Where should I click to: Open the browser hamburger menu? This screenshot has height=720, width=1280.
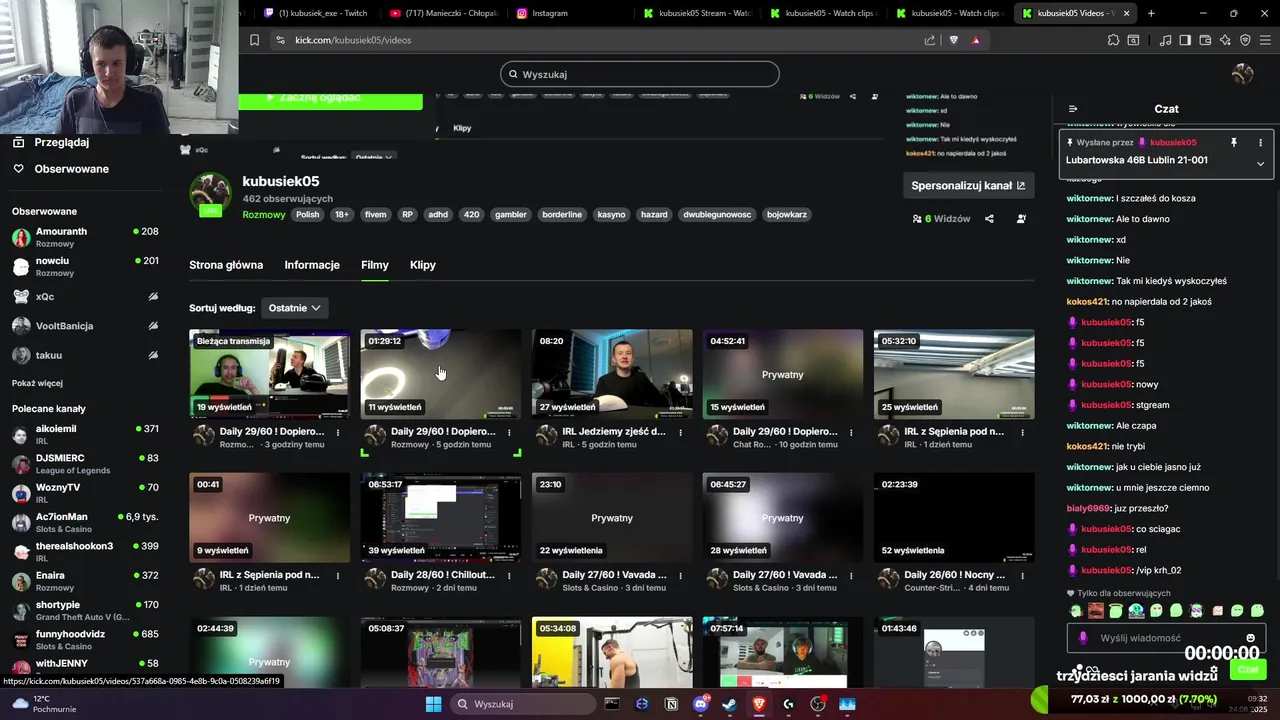(x=1265, y=40)
